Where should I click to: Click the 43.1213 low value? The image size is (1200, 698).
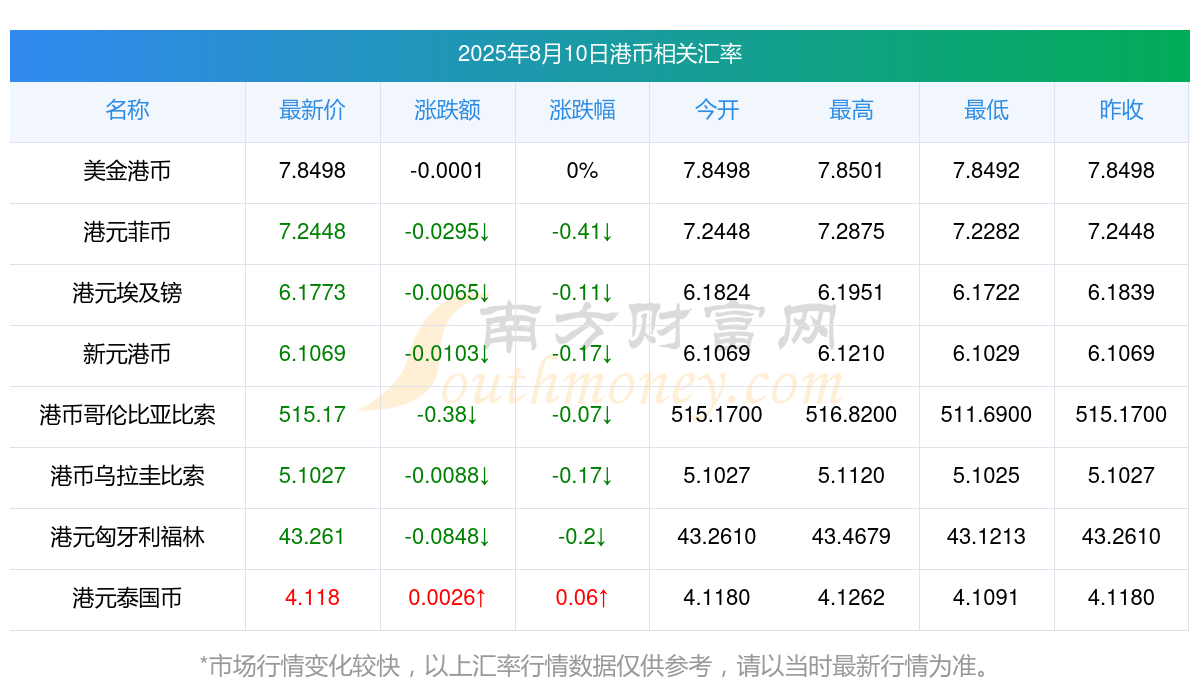coord(986,537)
